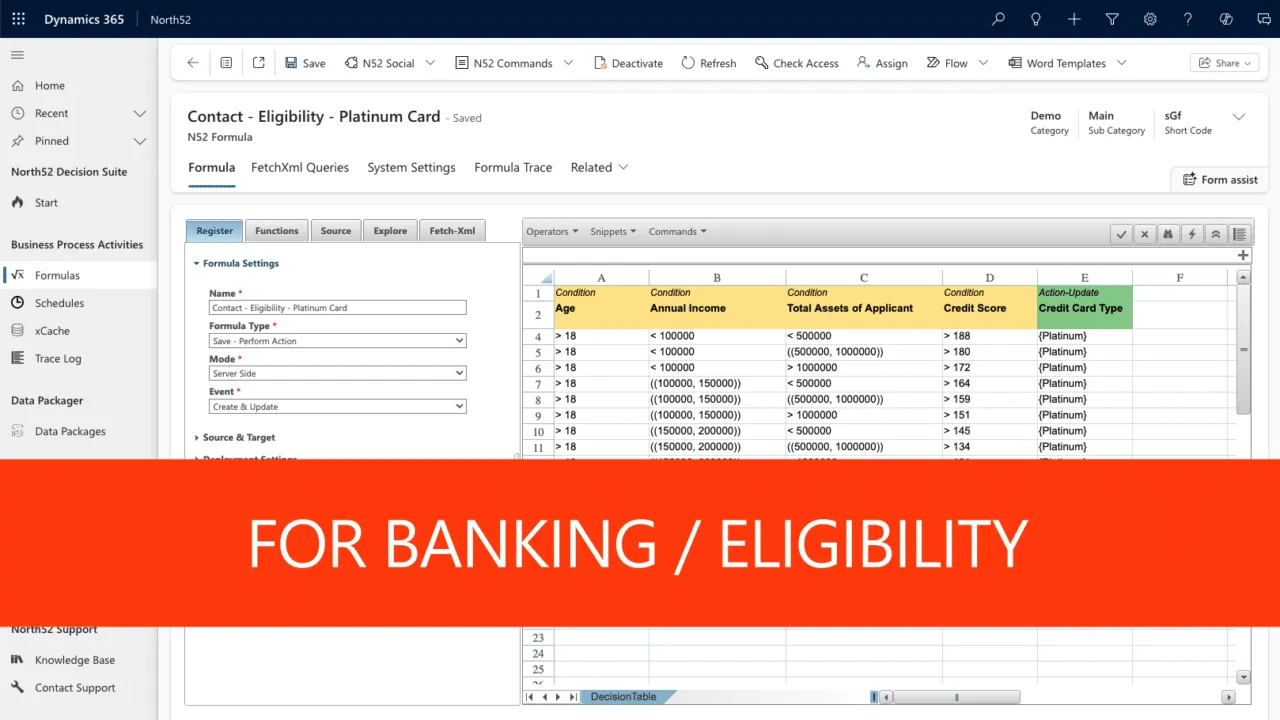Collapse the sidebar with the hamburger icon

[18, 55]
